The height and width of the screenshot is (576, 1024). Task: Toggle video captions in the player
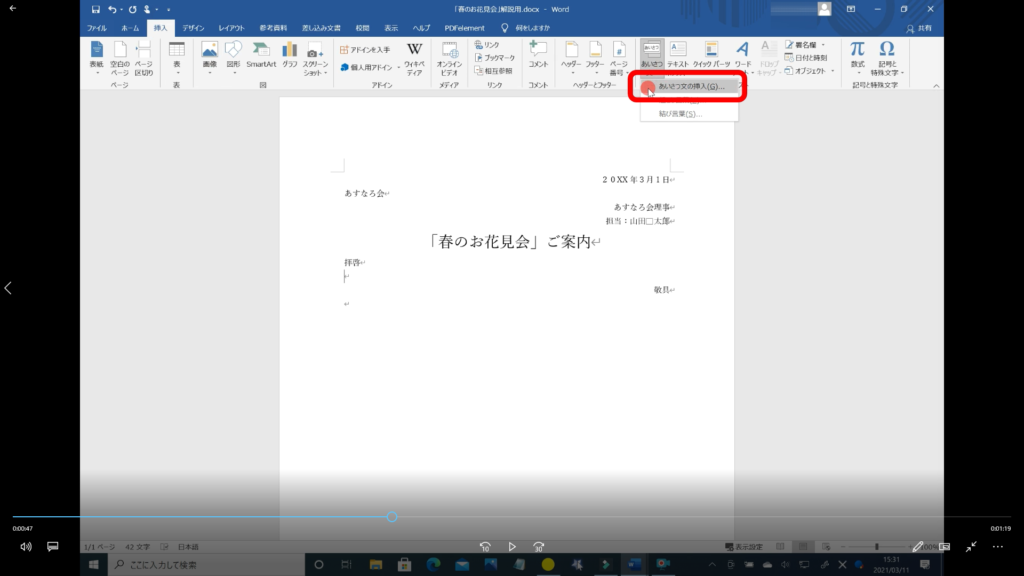click(53, 547)
